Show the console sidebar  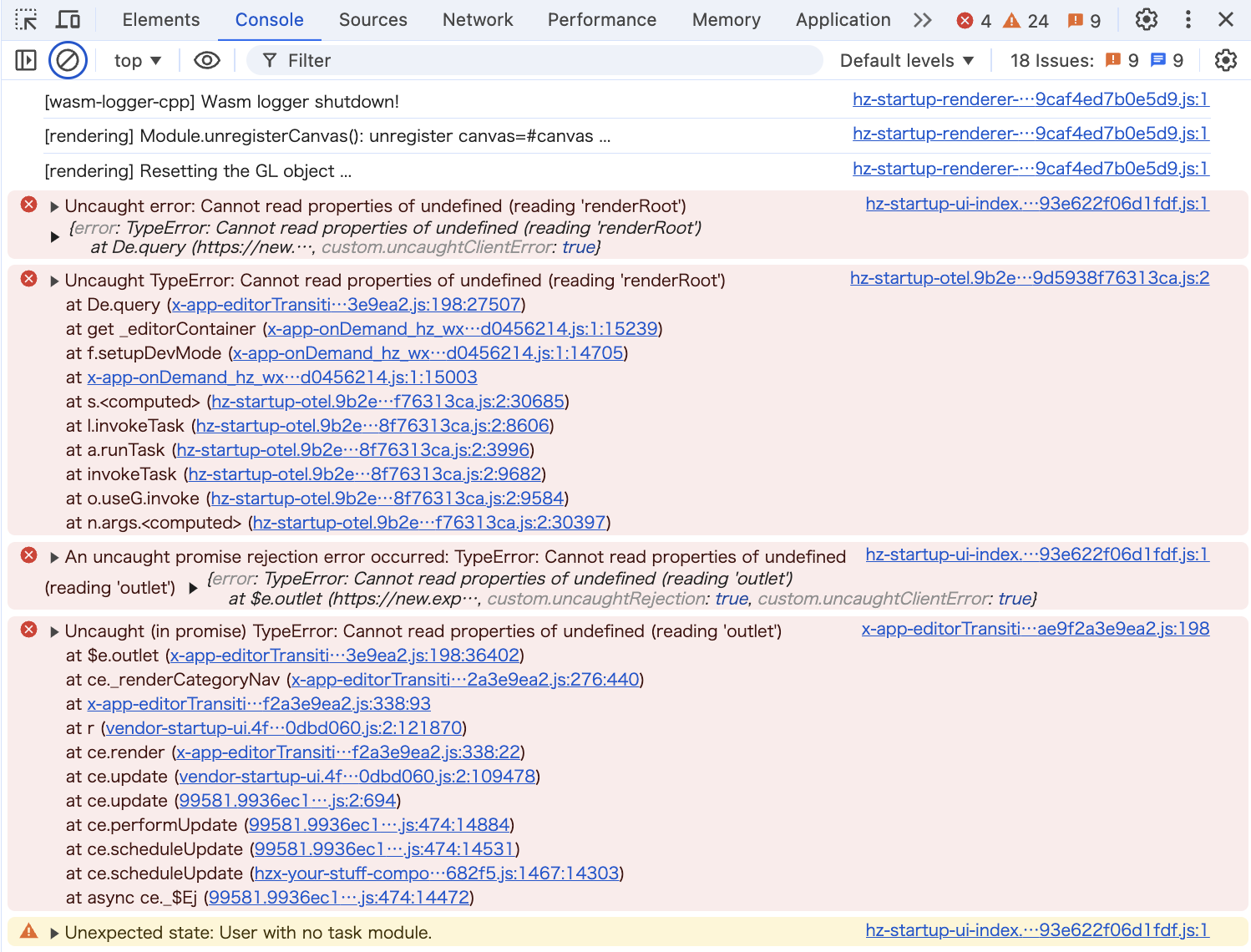tap(25, 59)
